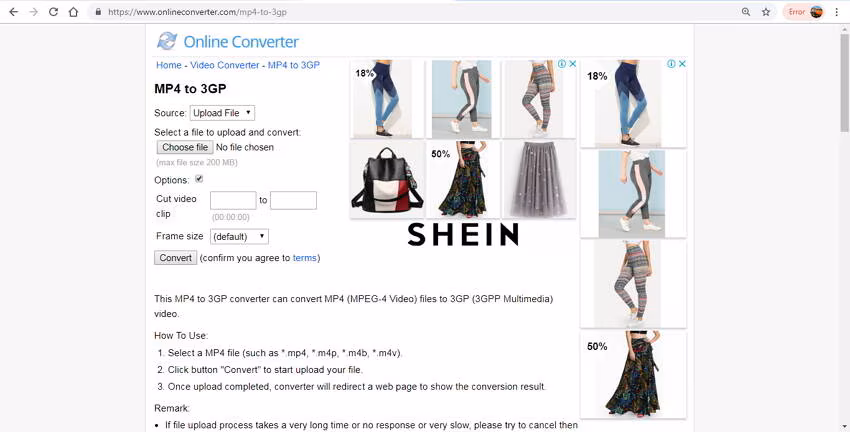The width and height of the screenshot is (850, 432).
Task: Open the zoom magnifier icon in address bar
Action: tap(746, 11)
